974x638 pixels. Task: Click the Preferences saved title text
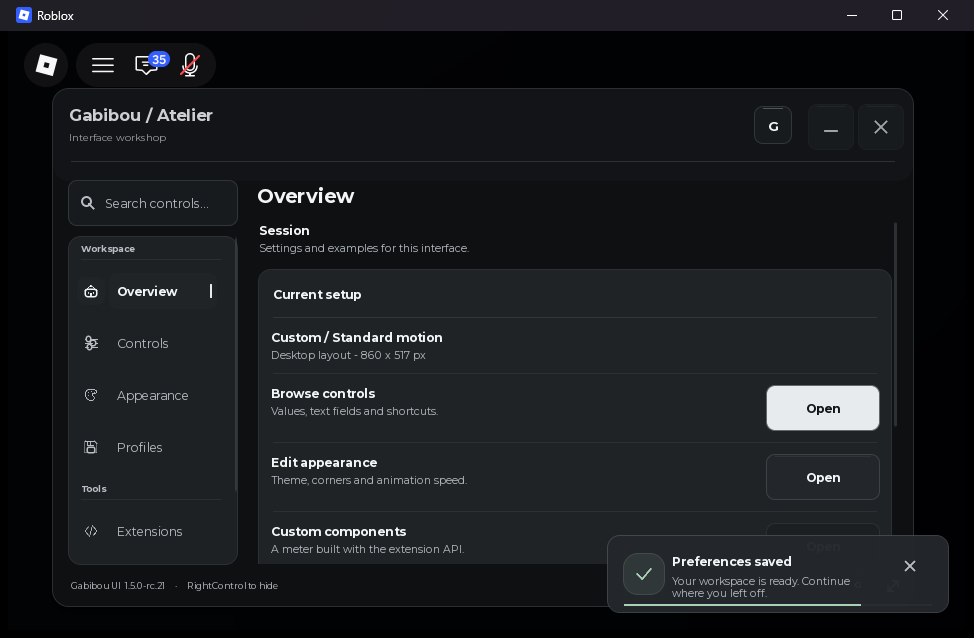731,561
